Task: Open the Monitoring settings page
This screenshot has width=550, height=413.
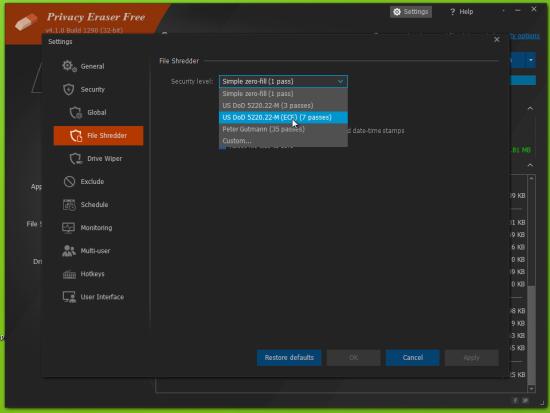Action: click(x=98, y=228)
